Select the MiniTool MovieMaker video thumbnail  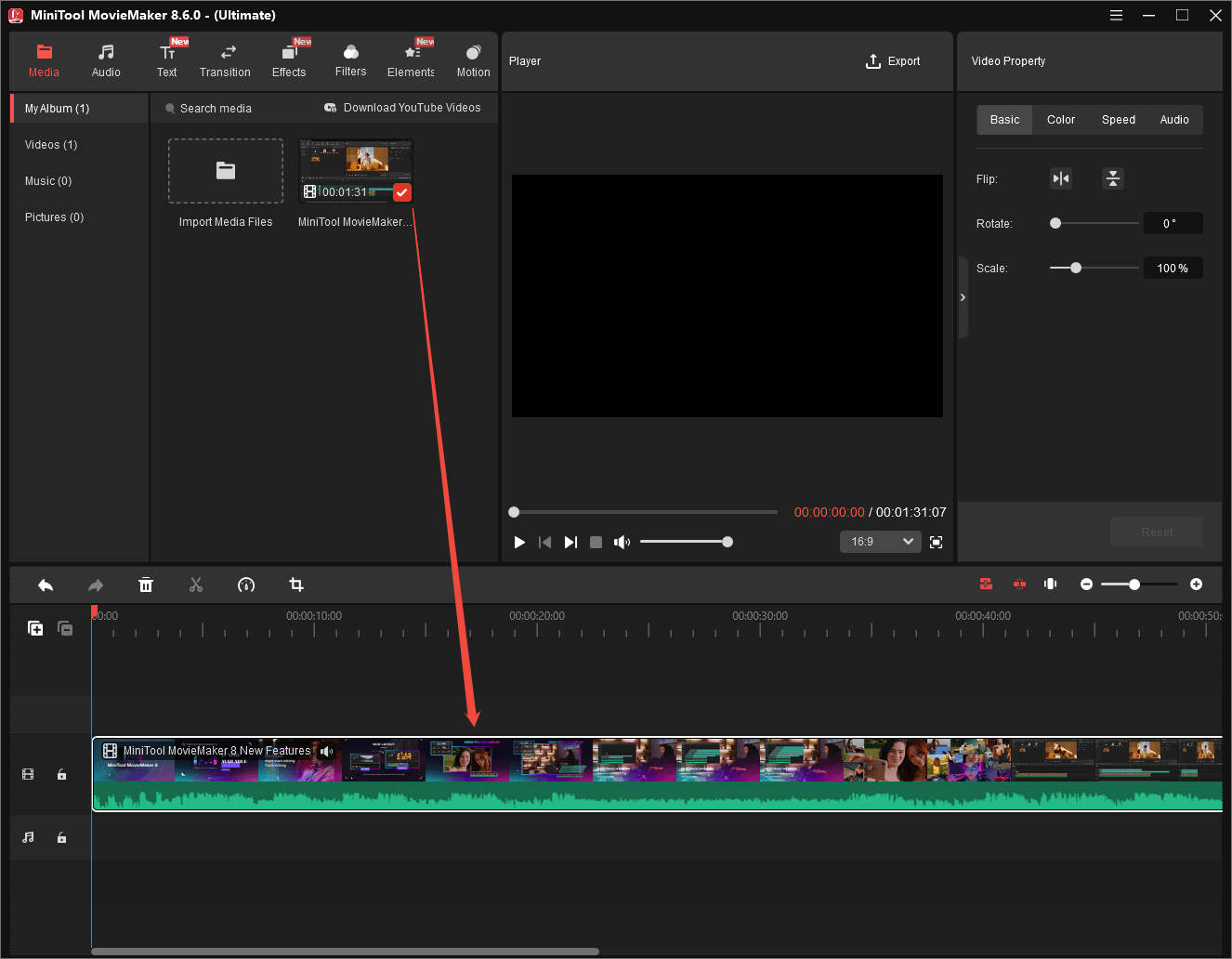click(x=355, y=171)
